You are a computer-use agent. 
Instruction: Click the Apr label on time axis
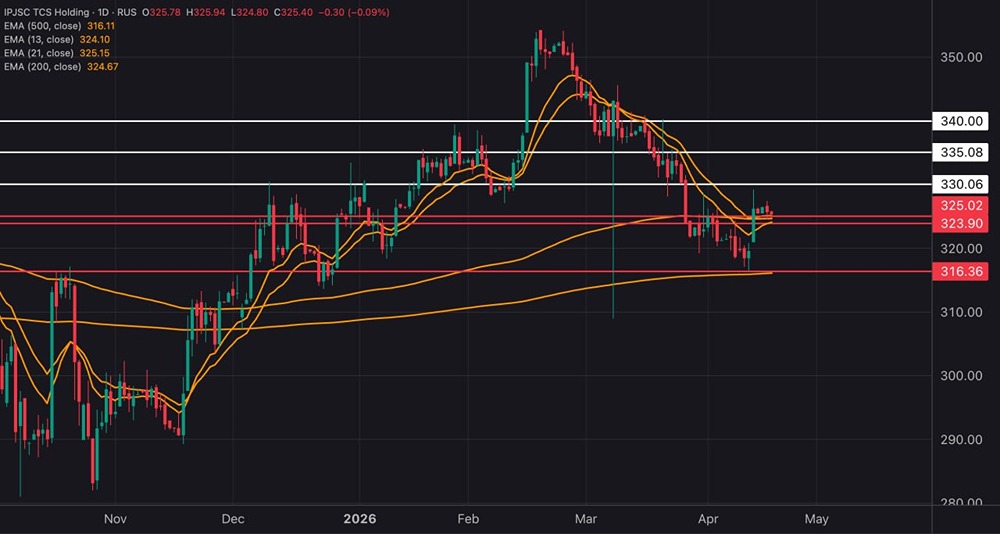708,517
